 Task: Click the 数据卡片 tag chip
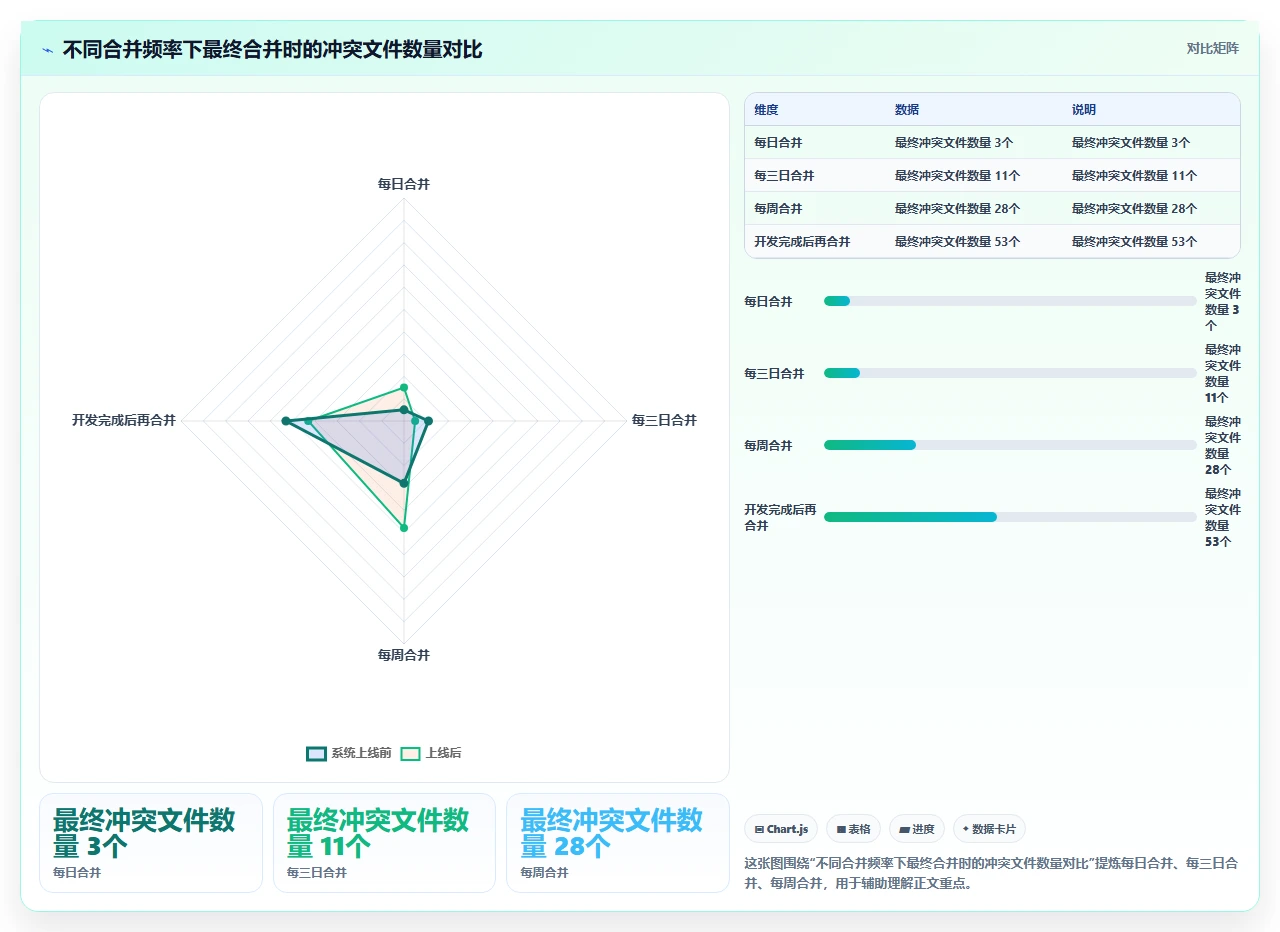989,829
